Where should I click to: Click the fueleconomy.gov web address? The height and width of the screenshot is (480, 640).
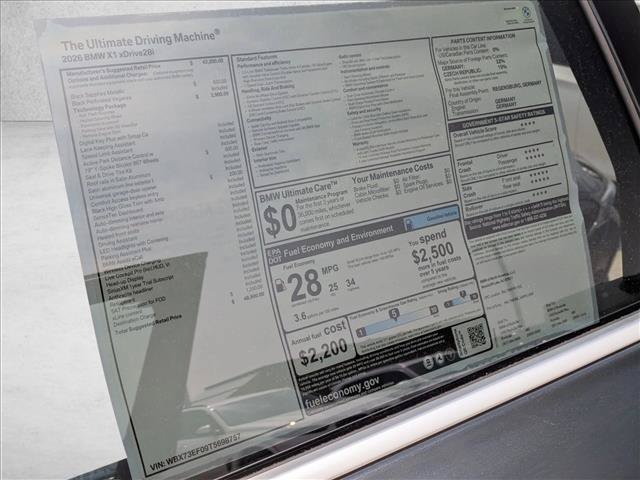tap(342, 392)
